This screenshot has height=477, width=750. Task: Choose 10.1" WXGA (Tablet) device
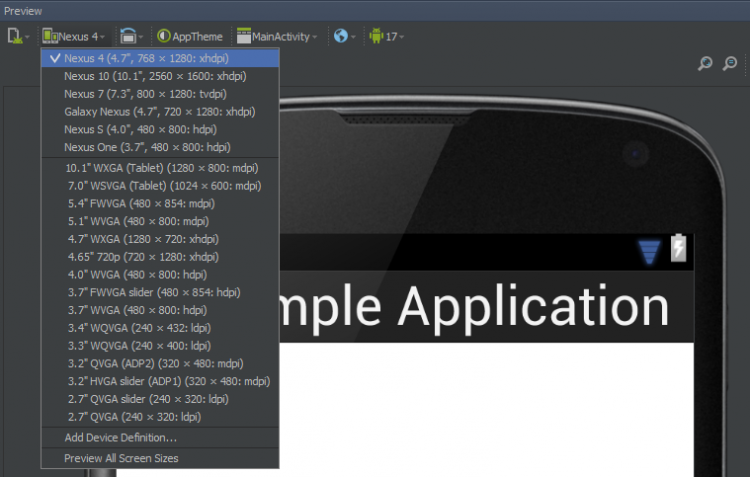(160, 168)
